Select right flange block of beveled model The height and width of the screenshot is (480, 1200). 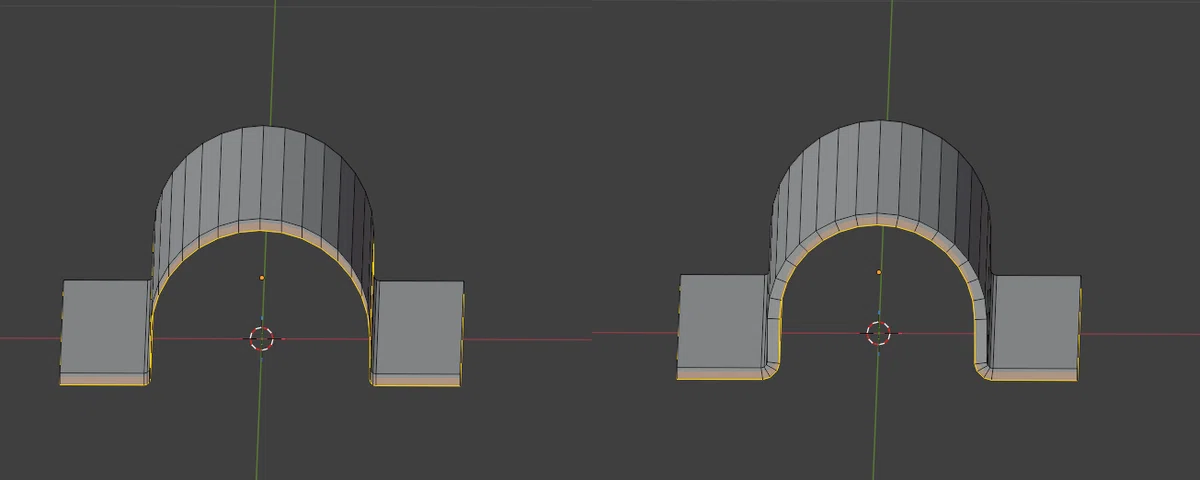[x=1035, y=327]
